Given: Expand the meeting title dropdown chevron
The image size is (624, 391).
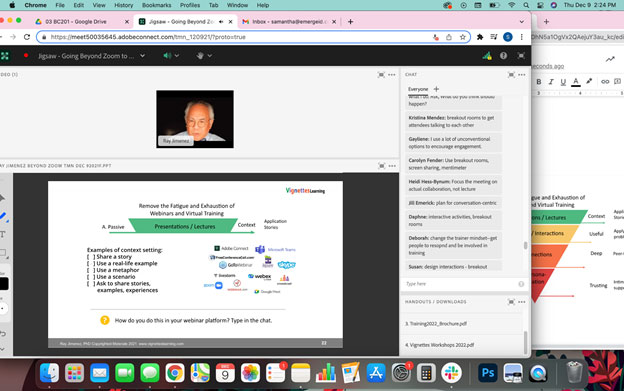Looking at the screenshot, I should [x=142, y=56].
